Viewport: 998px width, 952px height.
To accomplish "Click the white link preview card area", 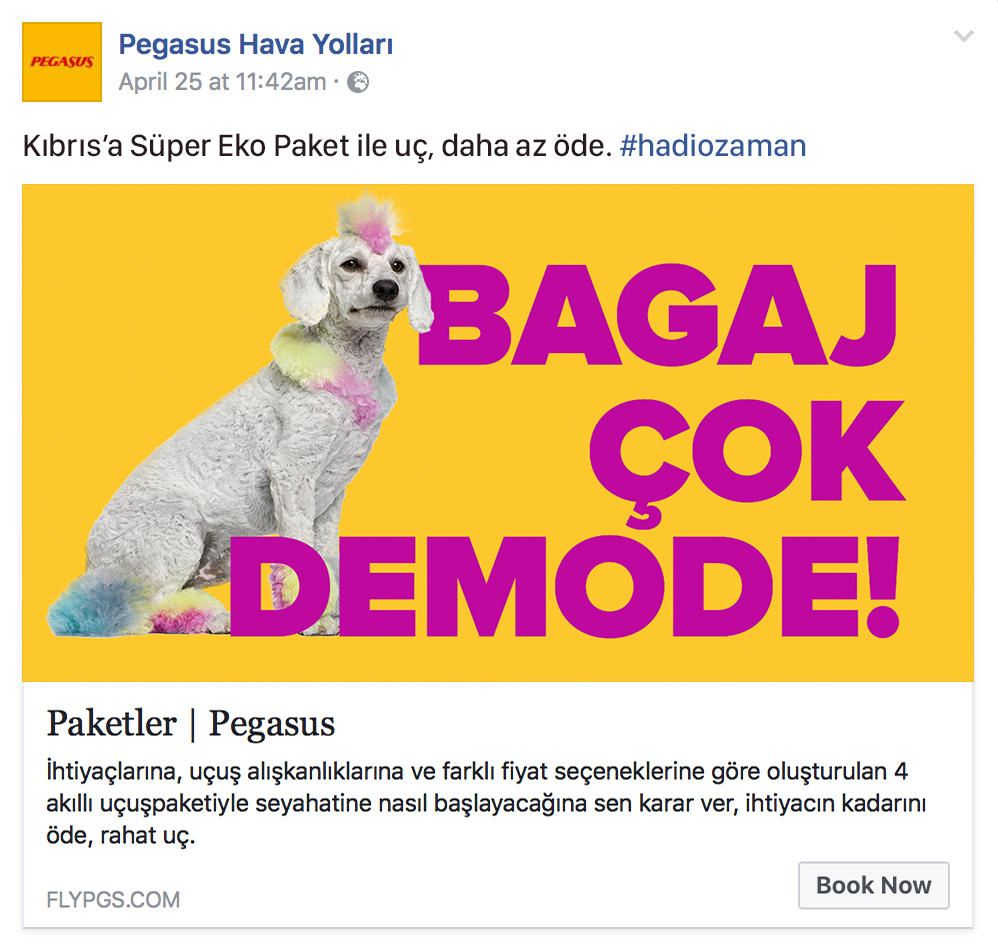I will pos(498,804).
